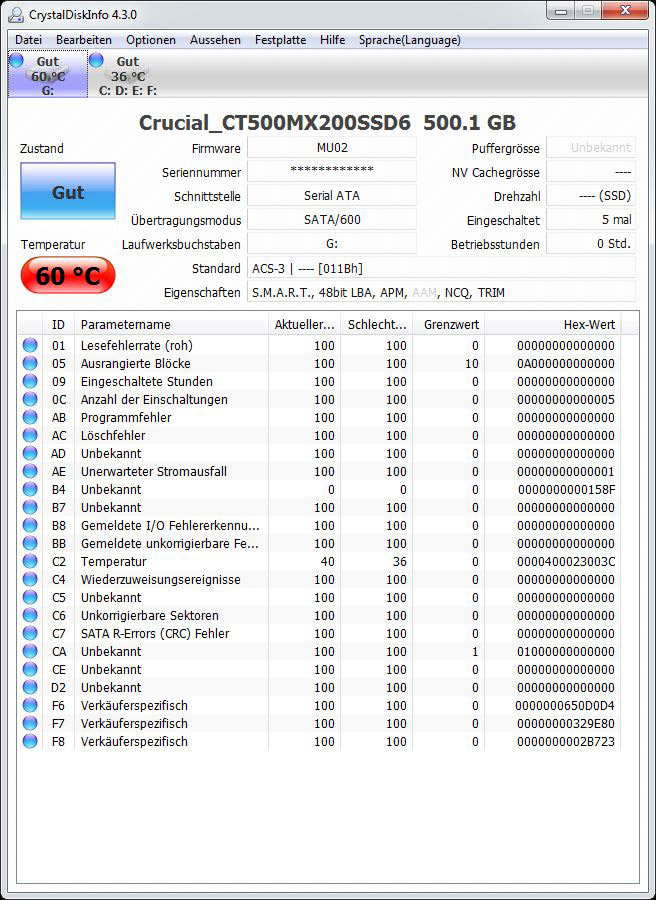Click the Betriebsstunden field showing 0 Std.
656x900 pixels.
(591, 244)
